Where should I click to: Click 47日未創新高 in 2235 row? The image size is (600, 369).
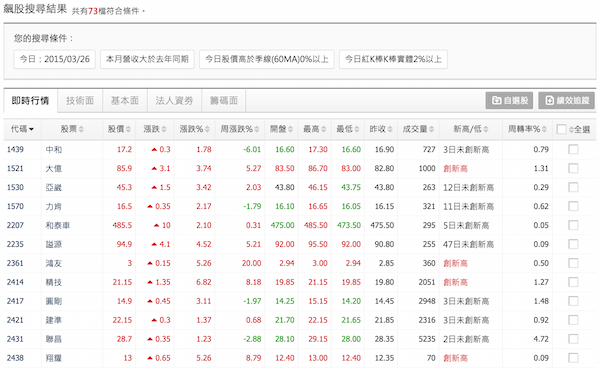click(468, 244)
